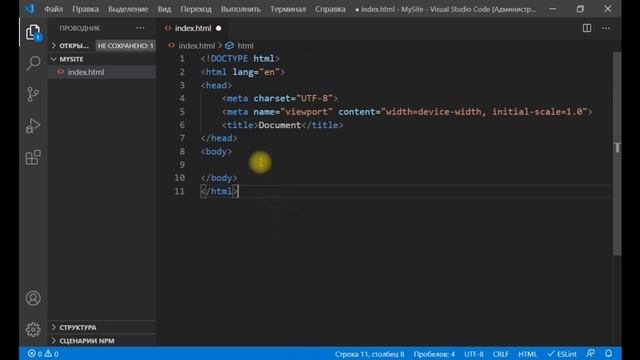The width and height of the screenshot is (640, 360).
Task: Open the Терминал menu
Action: tap(288, 9)
